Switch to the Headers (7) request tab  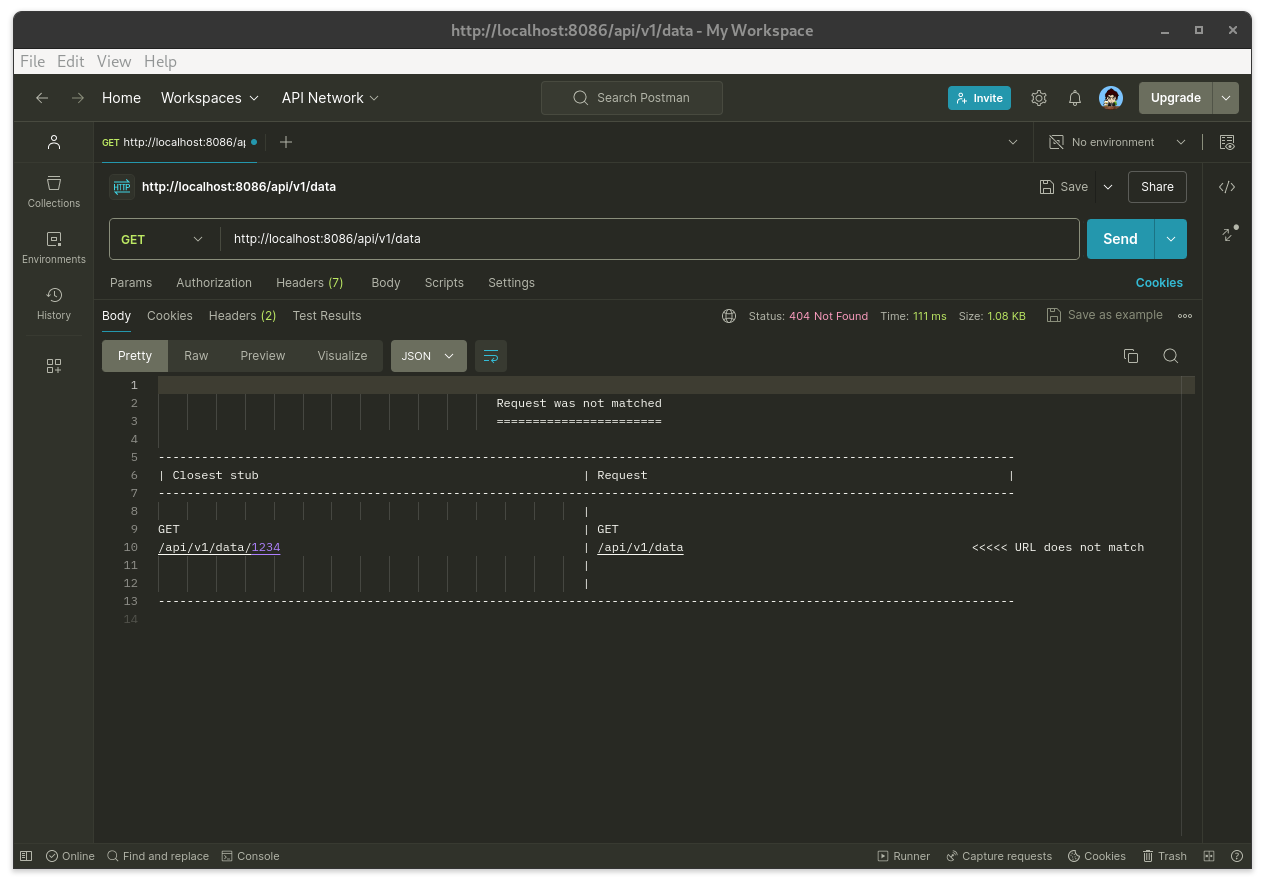coord(309,283)
